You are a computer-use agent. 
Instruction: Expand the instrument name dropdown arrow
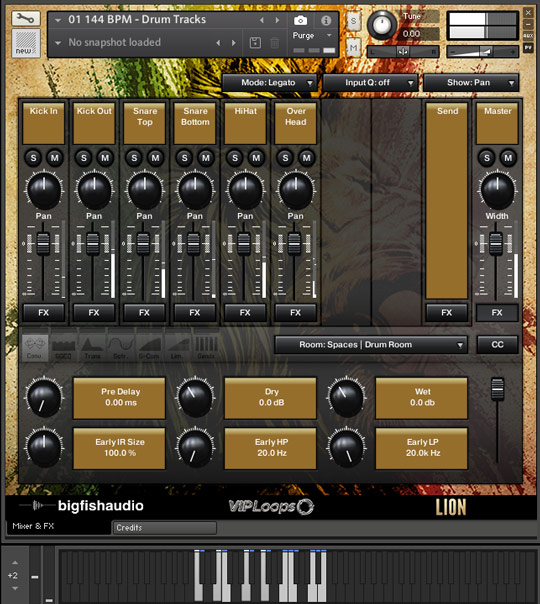click(58, 20)
